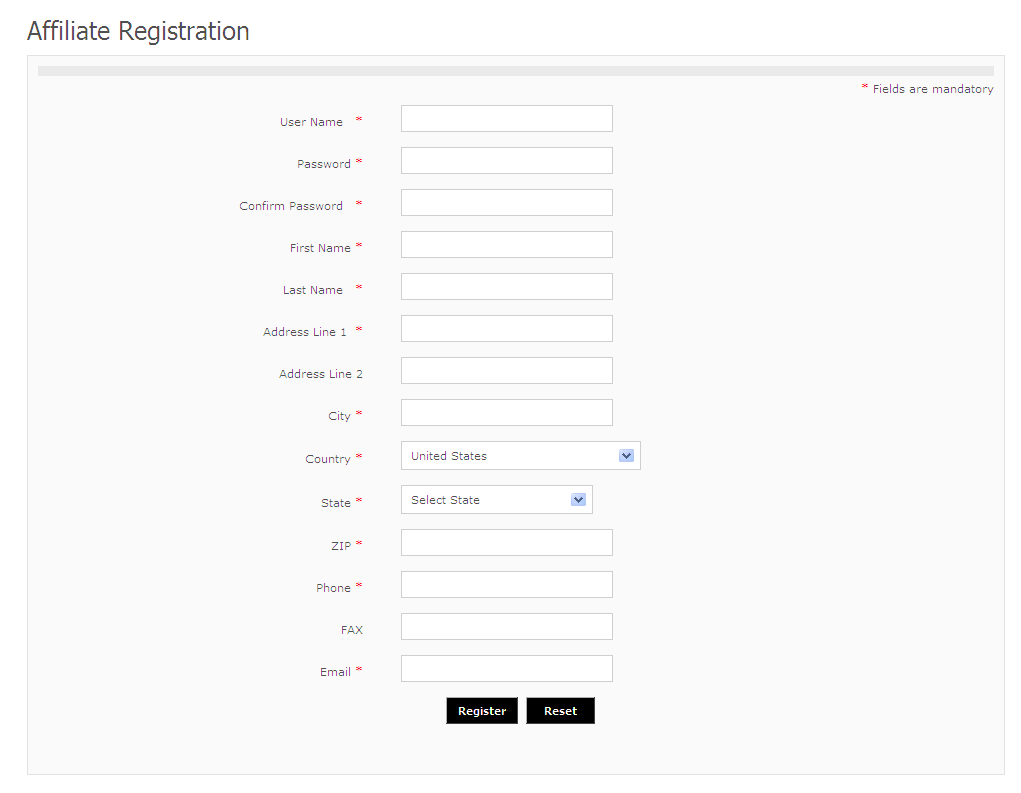The width and height of the screenshot is (1021, 793).
Task: Click the Confirm Password field
Action: 506,203
